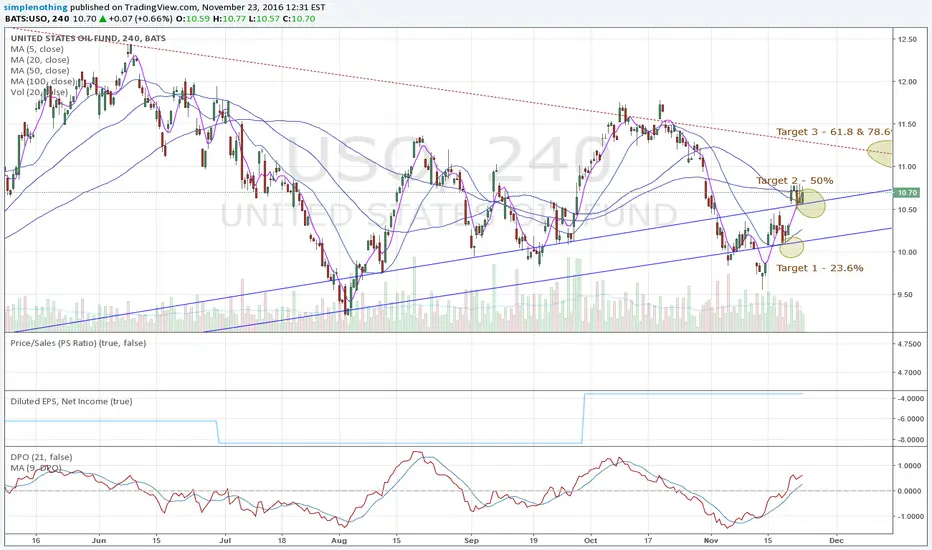Click the 12.00 price axis label
932x550 pixels.
pyautogui.click(x=907, y=81)
